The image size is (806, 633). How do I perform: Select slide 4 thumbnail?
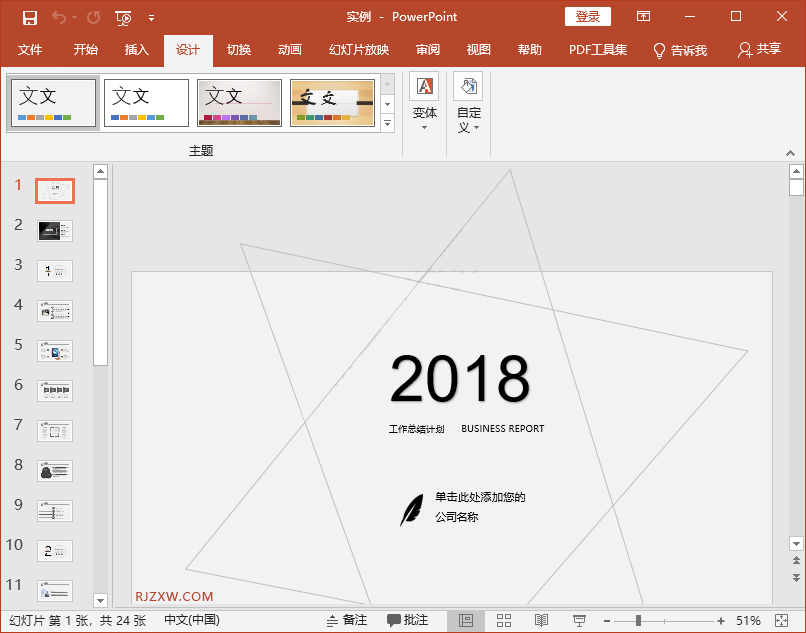coord(55,311)
